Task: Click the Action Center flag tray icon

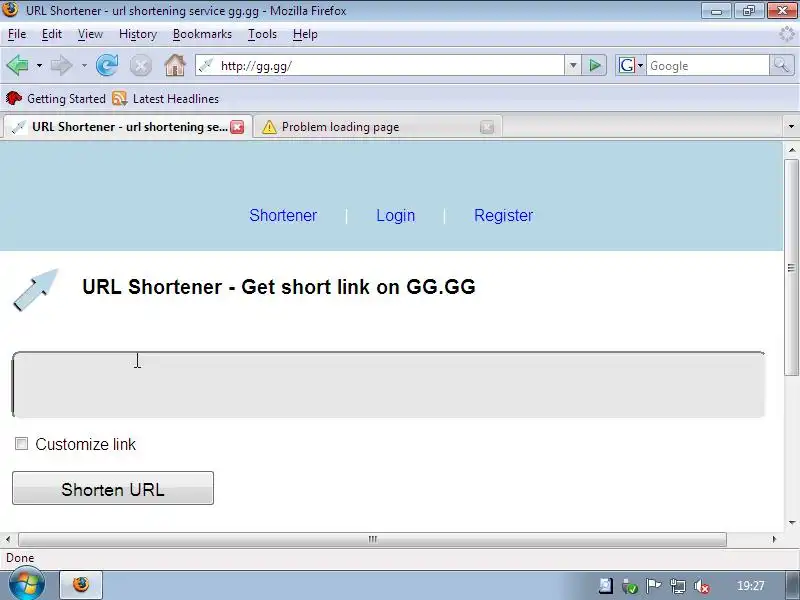Action: tap(653, 586)
